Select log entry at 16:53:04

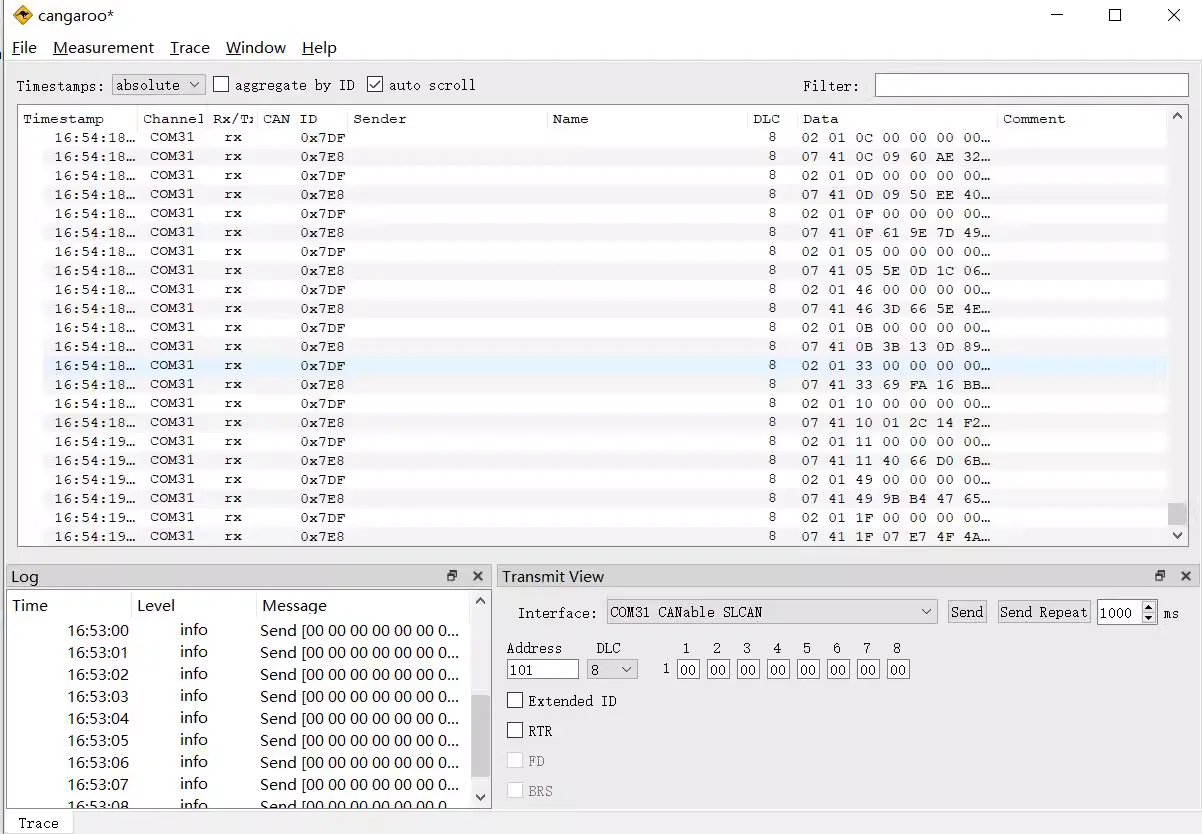point(239,719)
